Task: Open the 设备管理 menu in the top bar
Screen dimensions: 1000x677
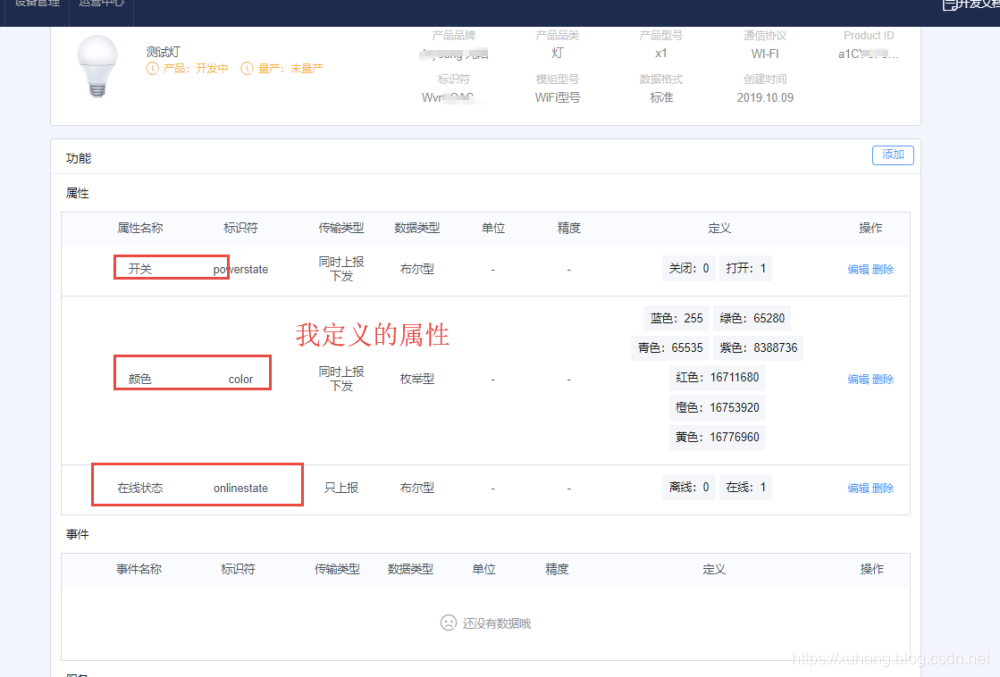Action: [x=37, y=4]
